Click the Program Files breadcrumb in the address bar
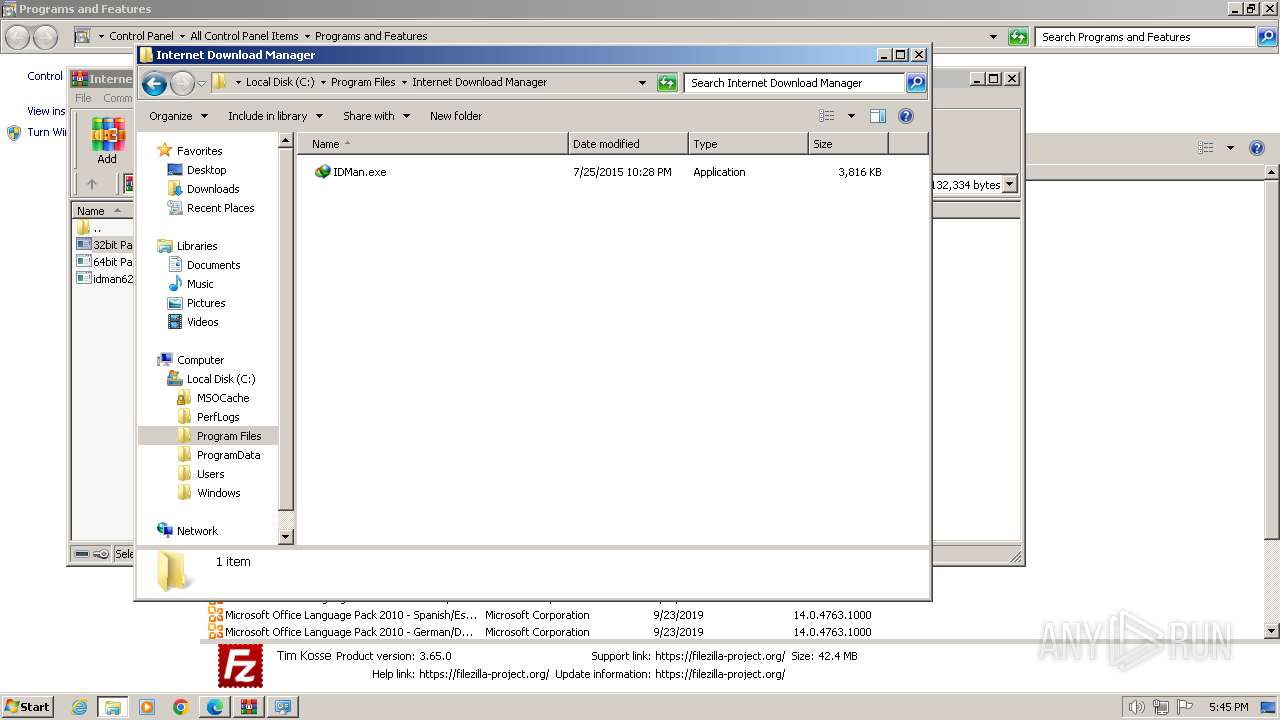 (x=363, y=82)
